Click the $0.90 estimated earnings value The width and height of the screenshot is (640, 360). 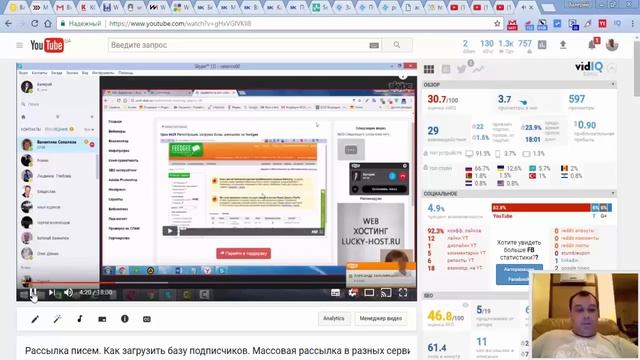pyautogui.click(x=585, y=125)
